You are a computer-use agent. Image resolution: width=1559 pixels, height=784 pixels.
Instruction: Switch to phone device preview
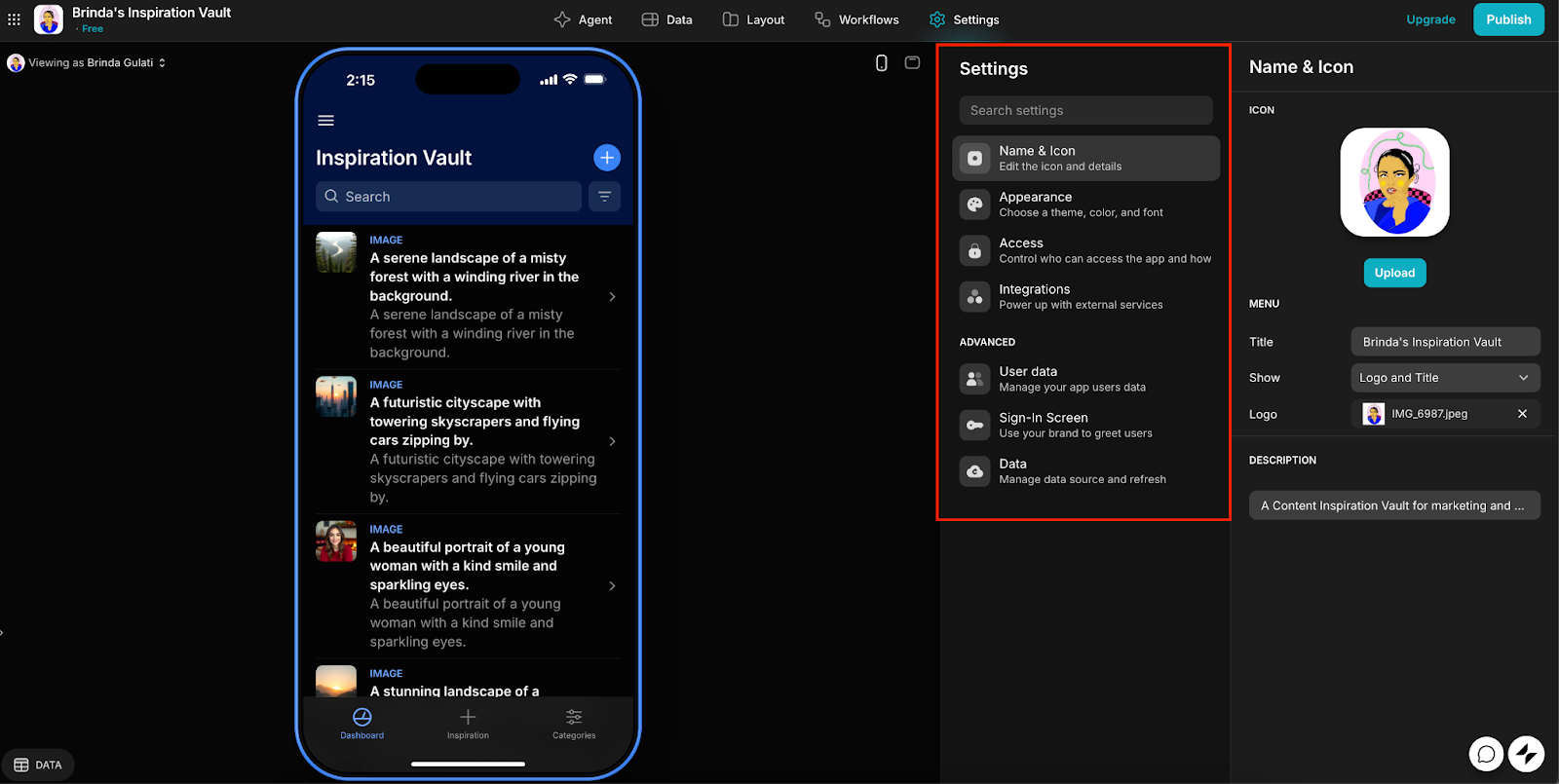881,63
